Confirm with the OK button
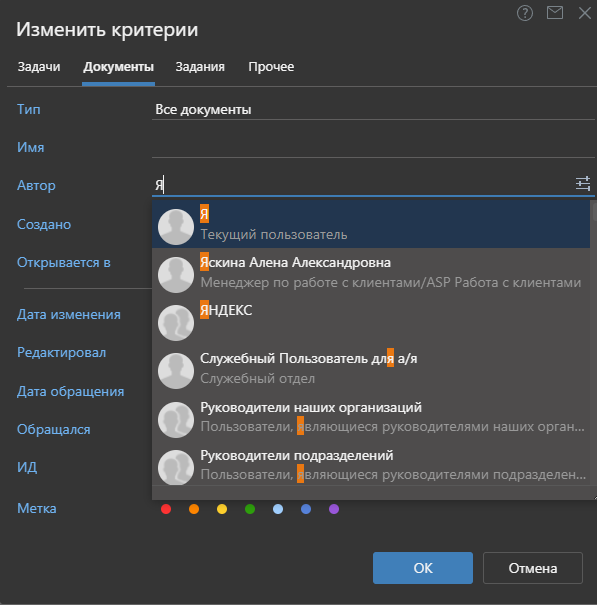 click(x=423, y=568)
